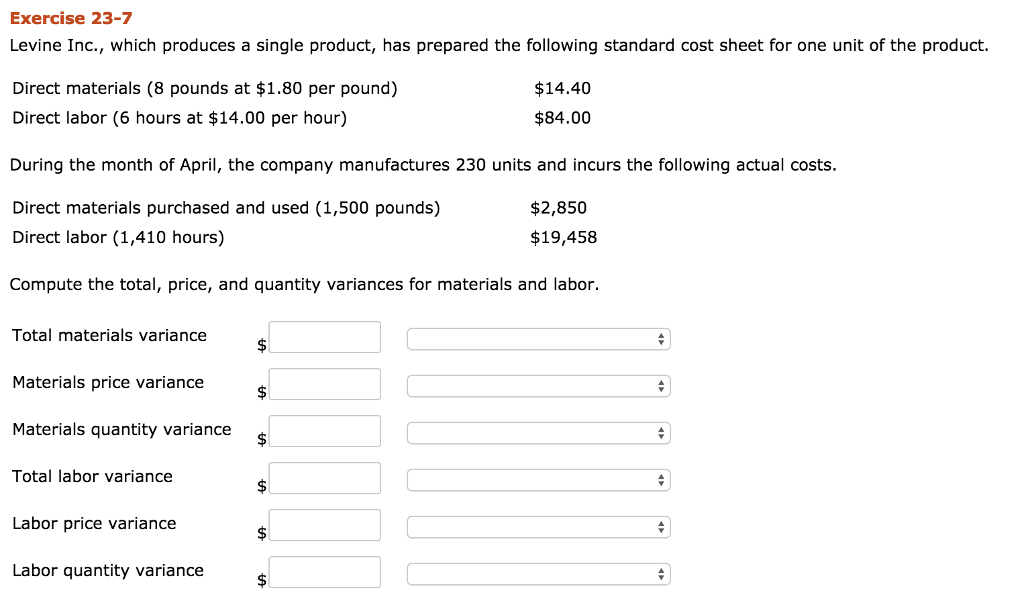Viewport: 1024px width, 603px height.
Task: Click the Total materials variance label
Action: (x=108, y=335)
